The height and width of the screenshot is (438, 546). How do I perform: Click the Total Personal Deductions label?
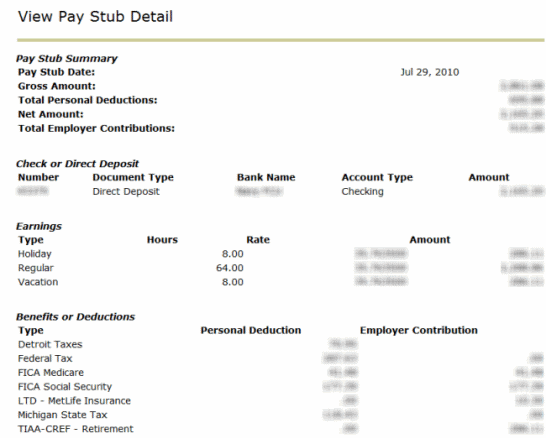88,100
